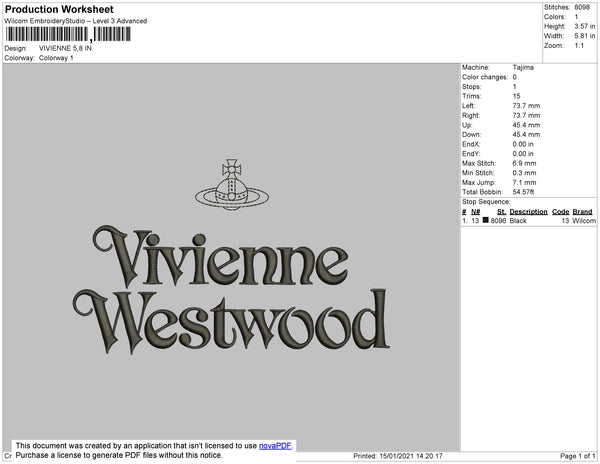Click 'Wilcom EmbroideryStudio – Level 3 Advanced' text
This screenshot has height=464, width=600.
point(76,21)
